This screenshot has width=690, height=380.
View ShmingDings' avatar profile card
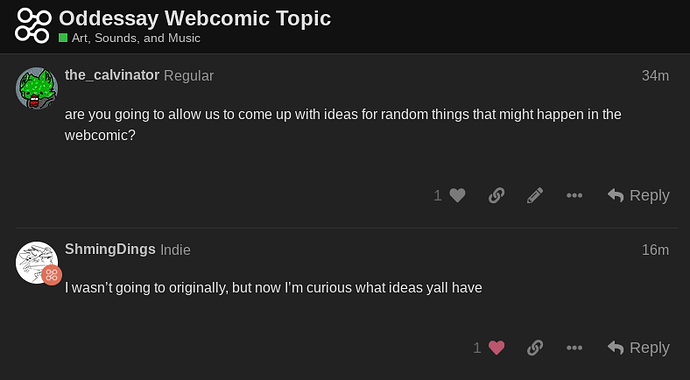(37, 262)
